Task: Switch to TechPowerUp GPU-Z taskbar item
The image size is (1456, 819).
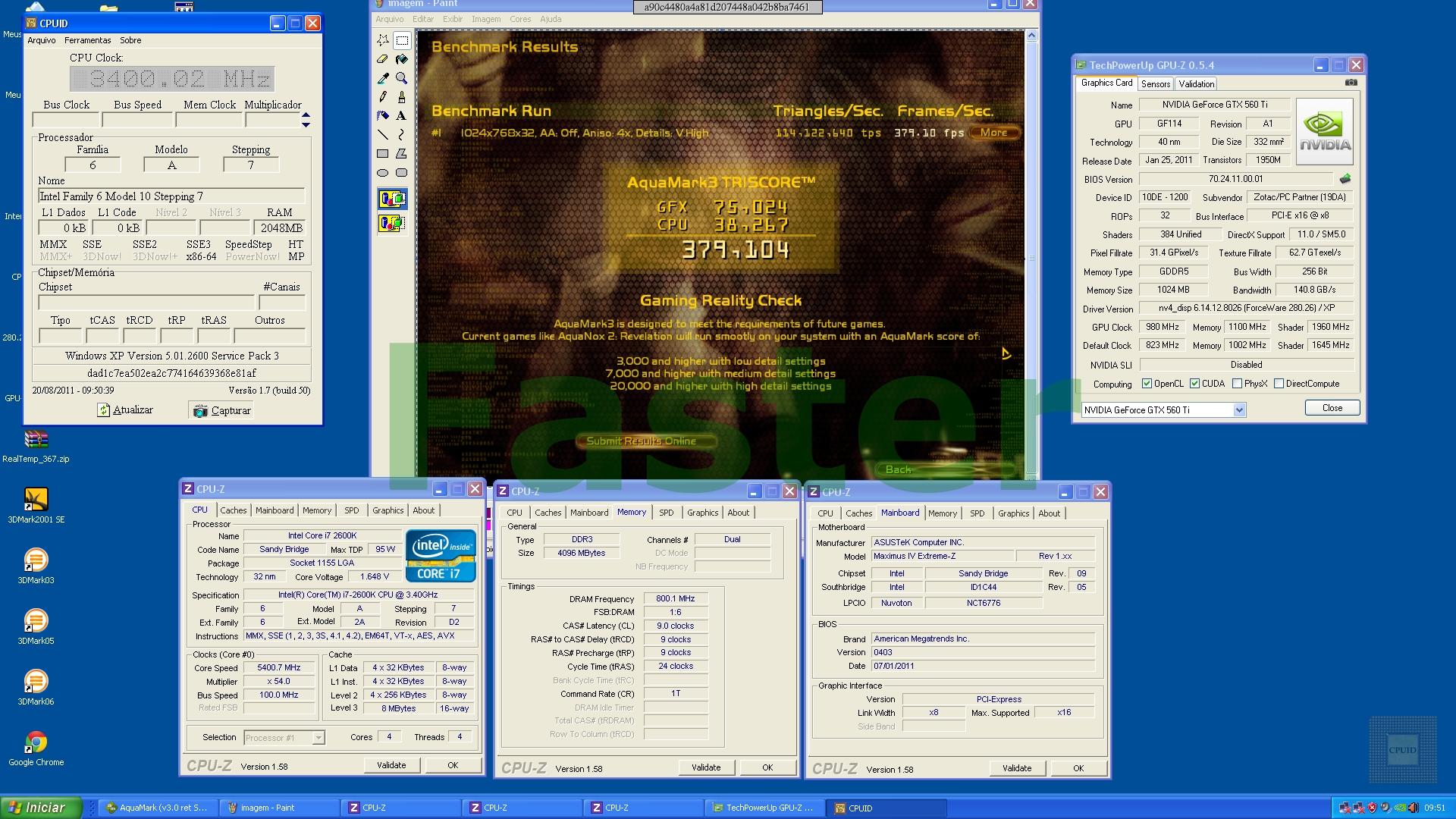Action: click(764, 808)
